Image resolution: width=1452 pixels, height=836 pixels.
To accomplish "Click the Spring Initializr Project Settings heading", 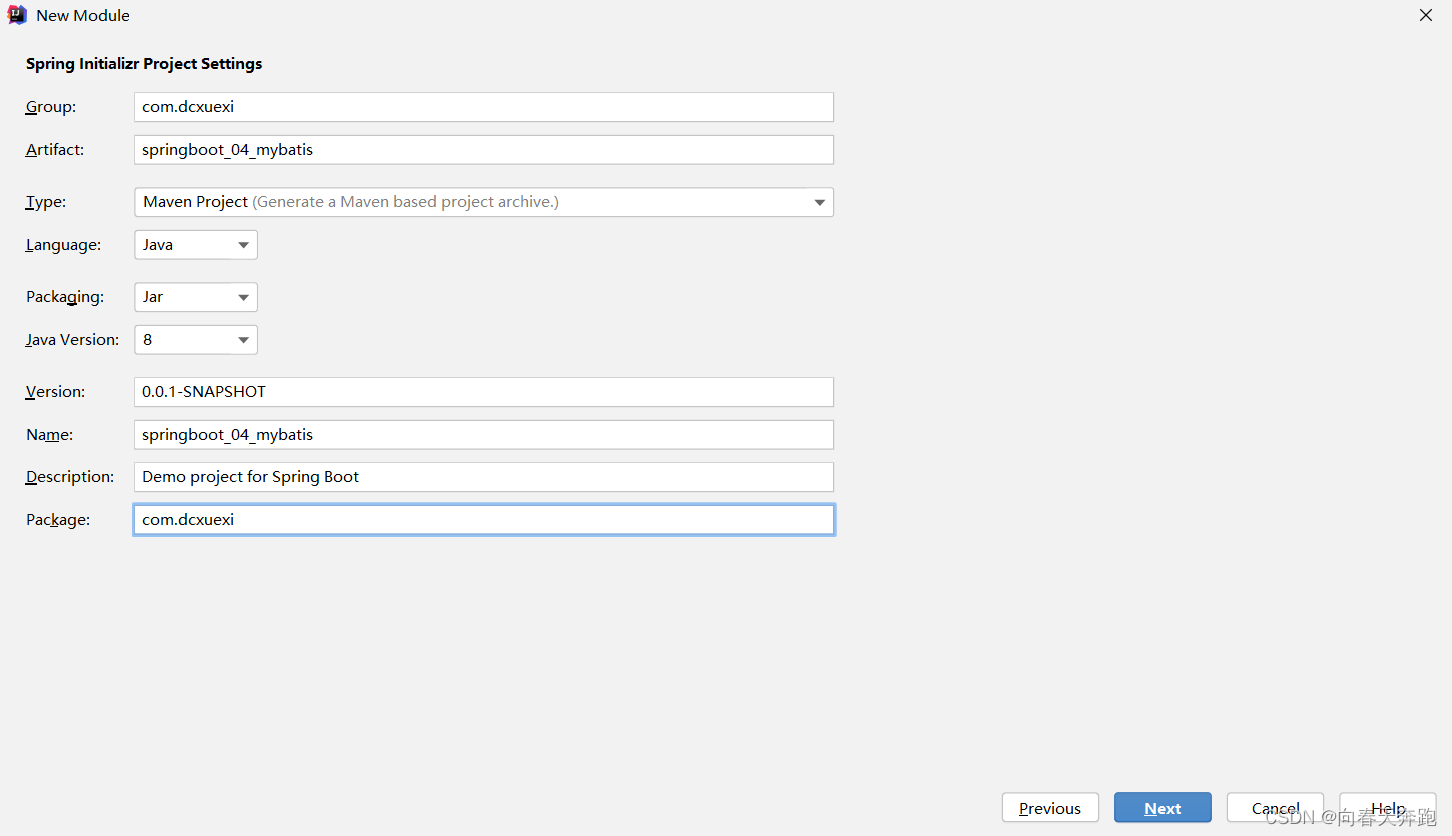I will [144, 64].
